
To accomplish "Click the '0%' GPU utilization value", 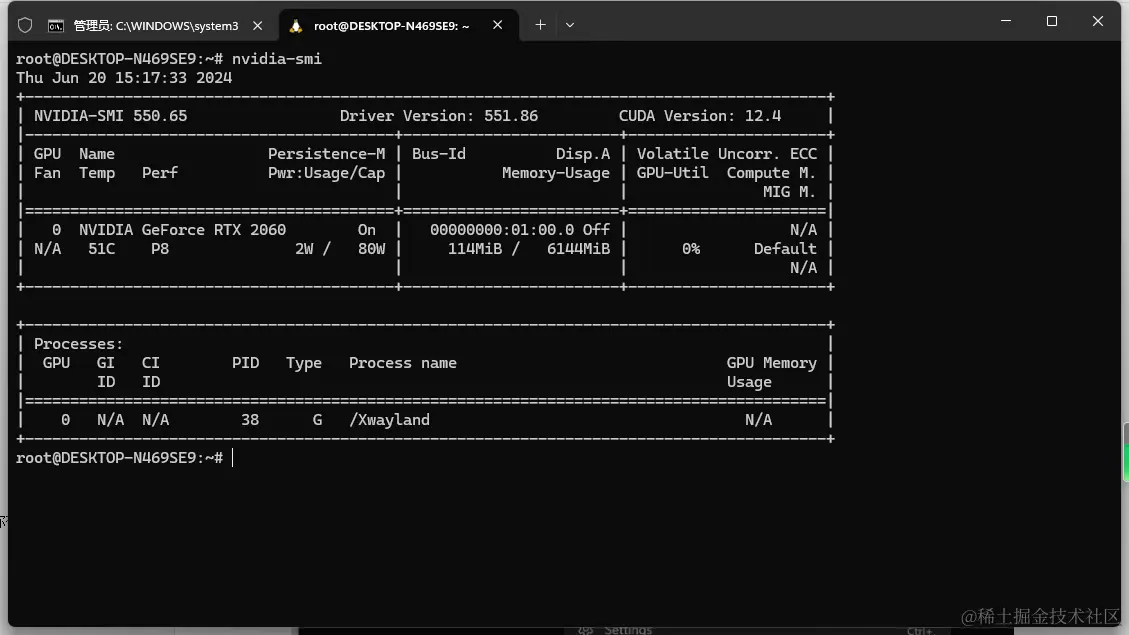I will 691,249.
